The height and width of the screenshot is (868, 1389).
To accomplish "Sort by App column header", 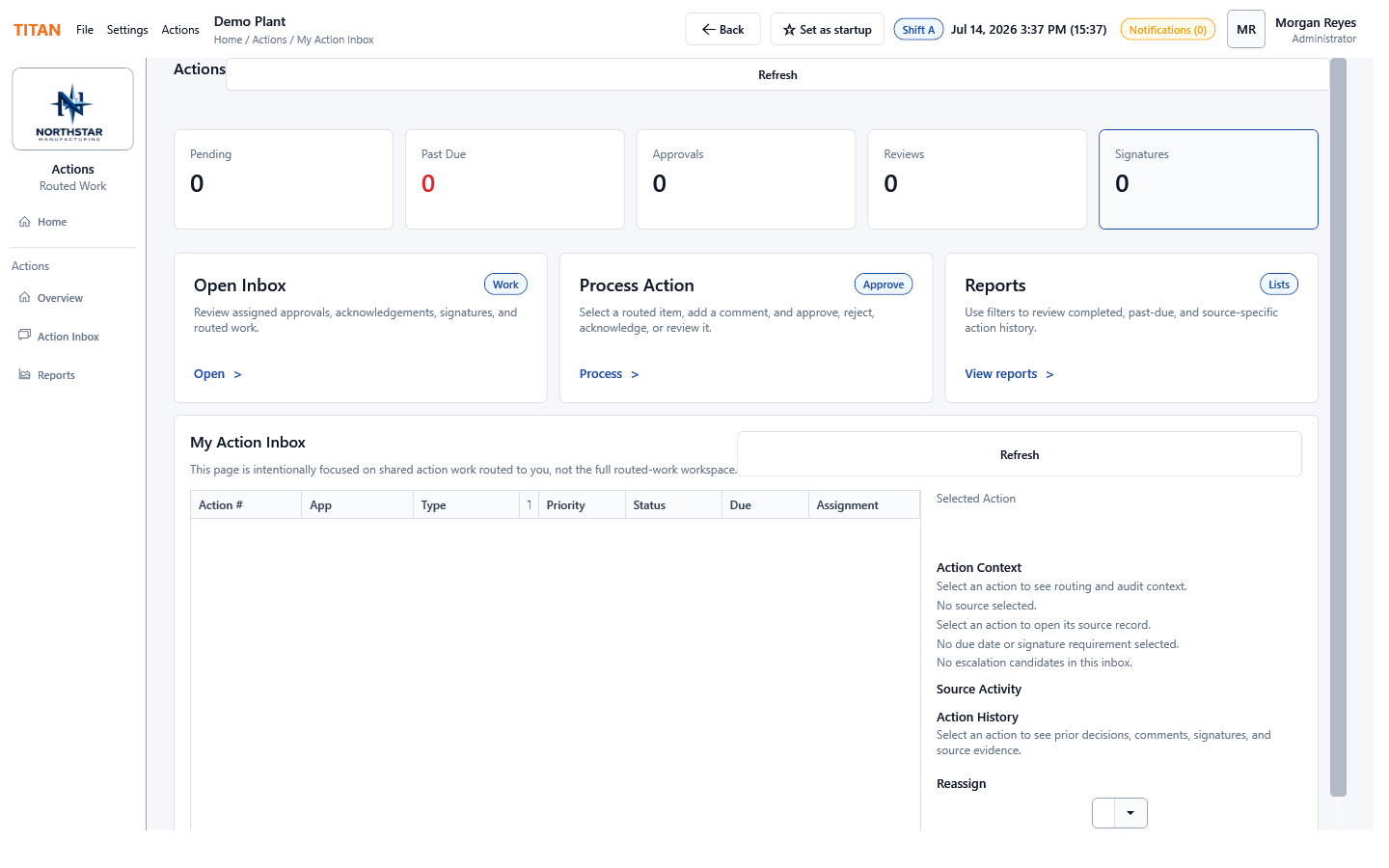I will point(358,505).
